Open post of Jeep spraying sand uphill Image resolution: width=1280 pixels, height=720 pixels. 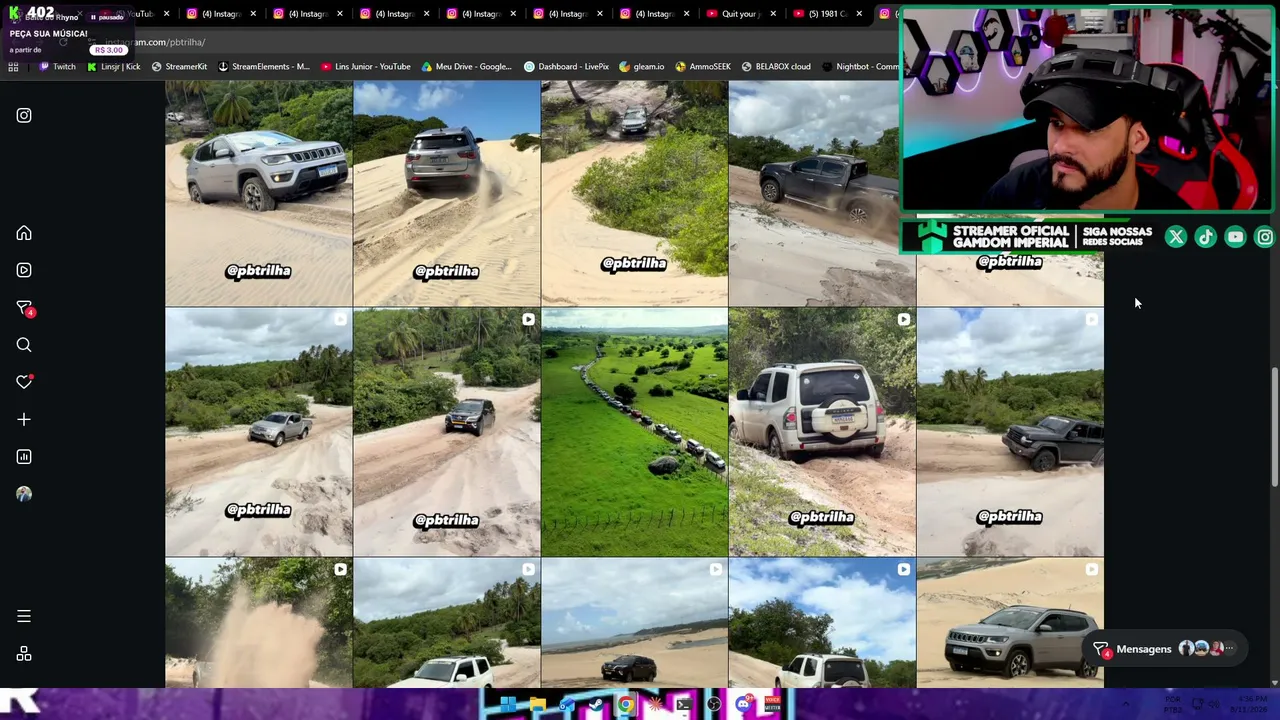(446, 194)
